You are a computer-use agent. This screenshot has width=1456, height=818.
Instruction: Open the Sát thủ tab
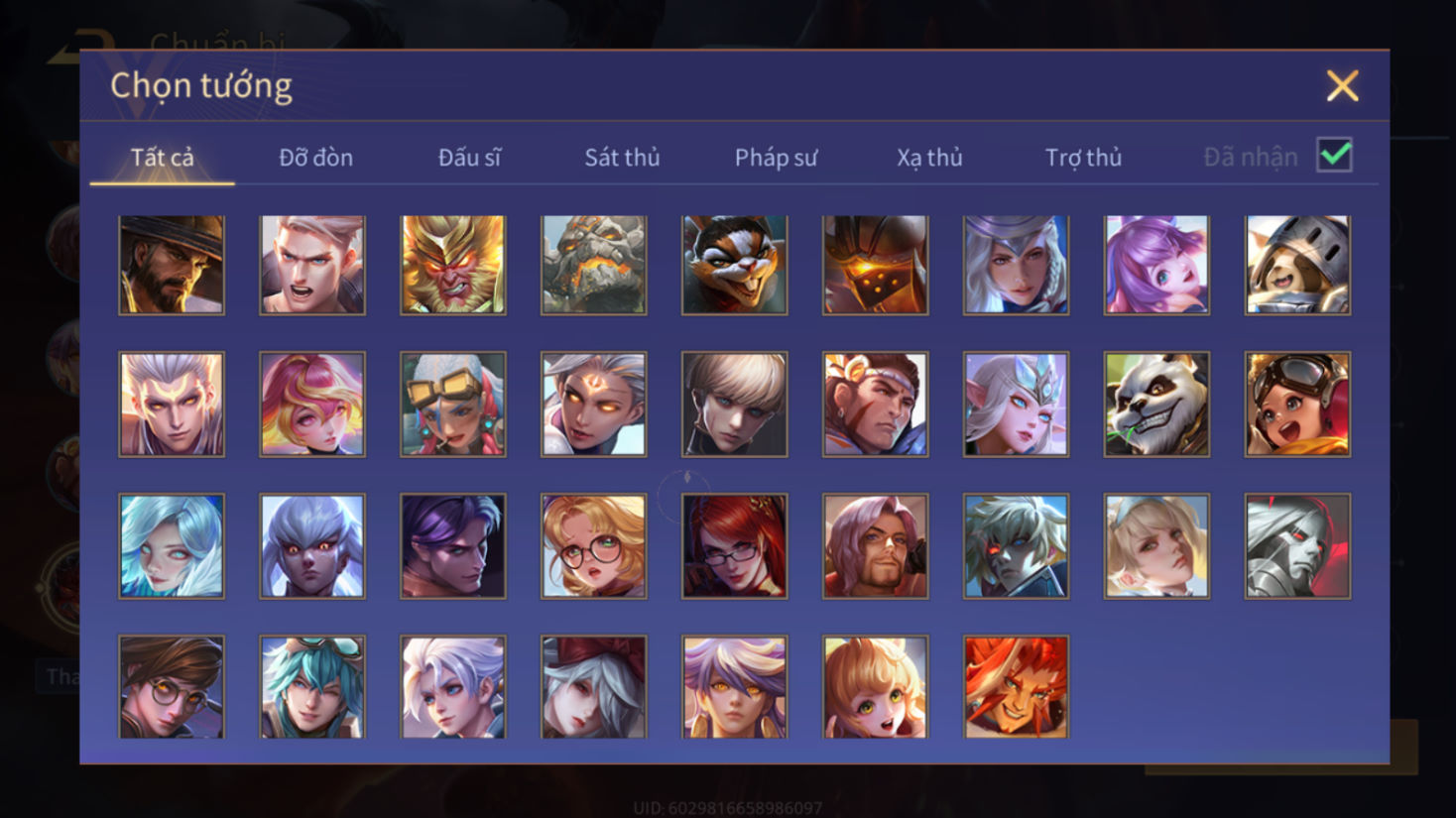pos(622,157)
